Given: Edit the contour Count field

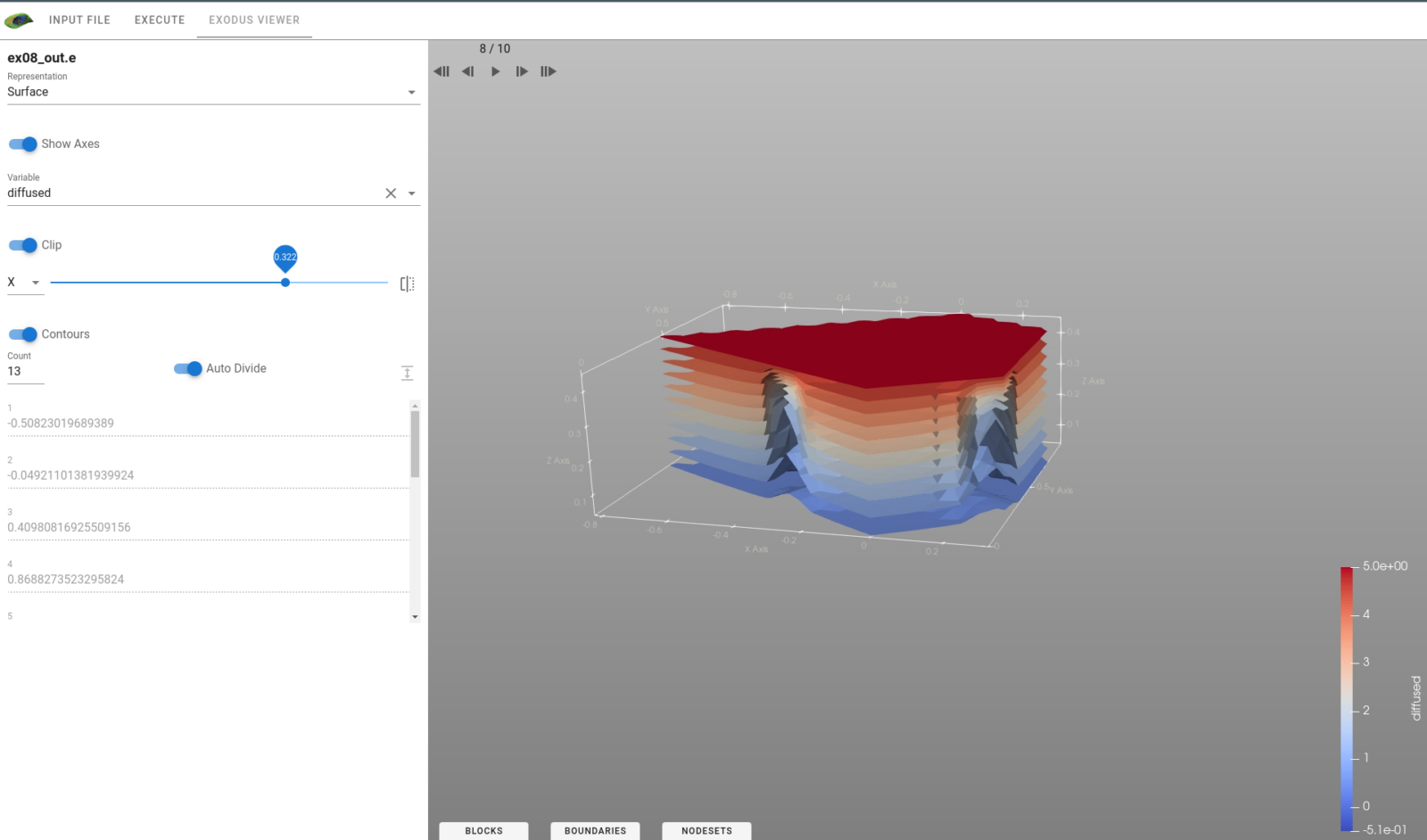Looking at the screenshot, I should click(x=24, y=371).
